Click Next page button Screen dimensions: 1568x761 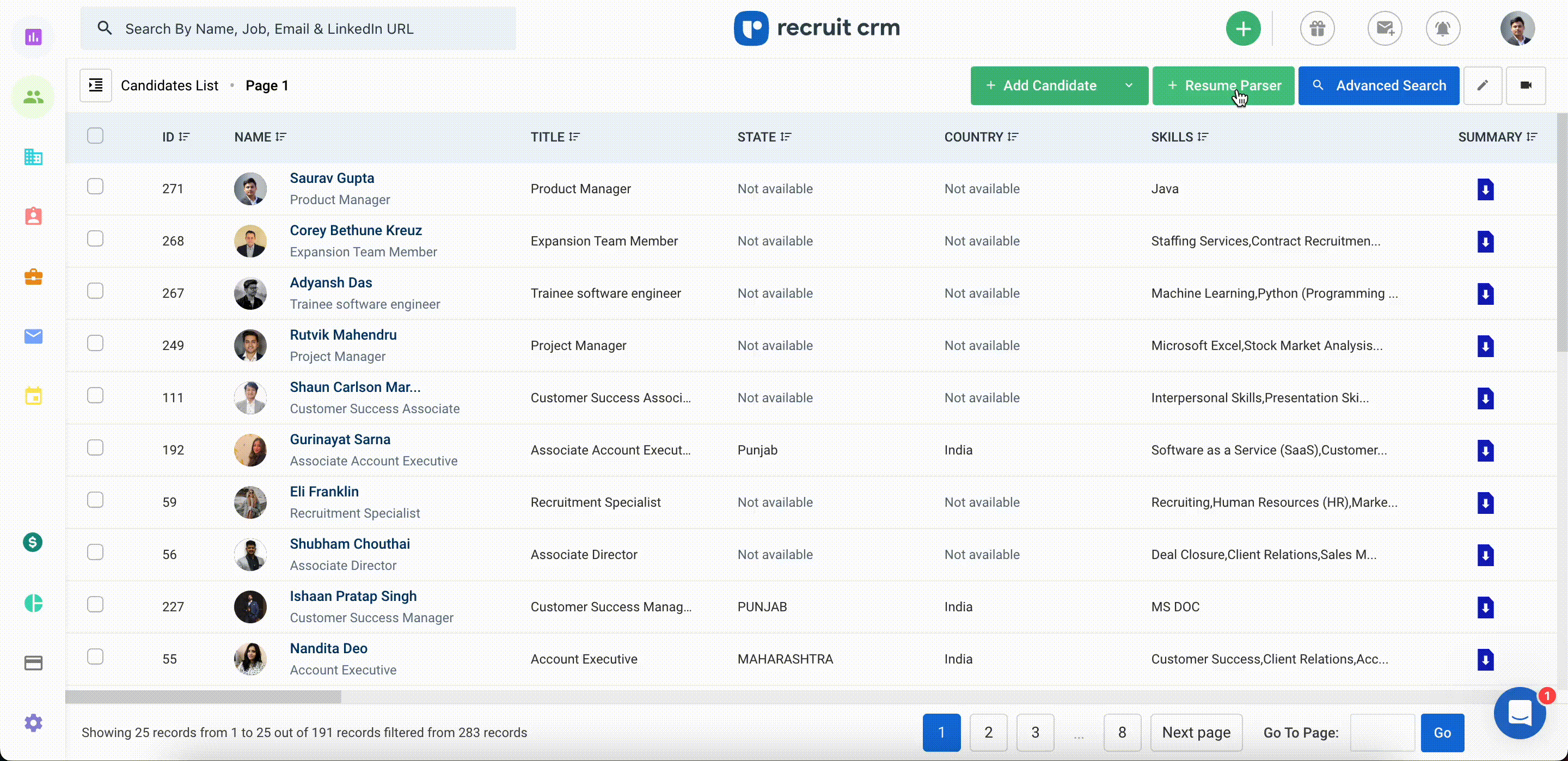[1197, 732]
